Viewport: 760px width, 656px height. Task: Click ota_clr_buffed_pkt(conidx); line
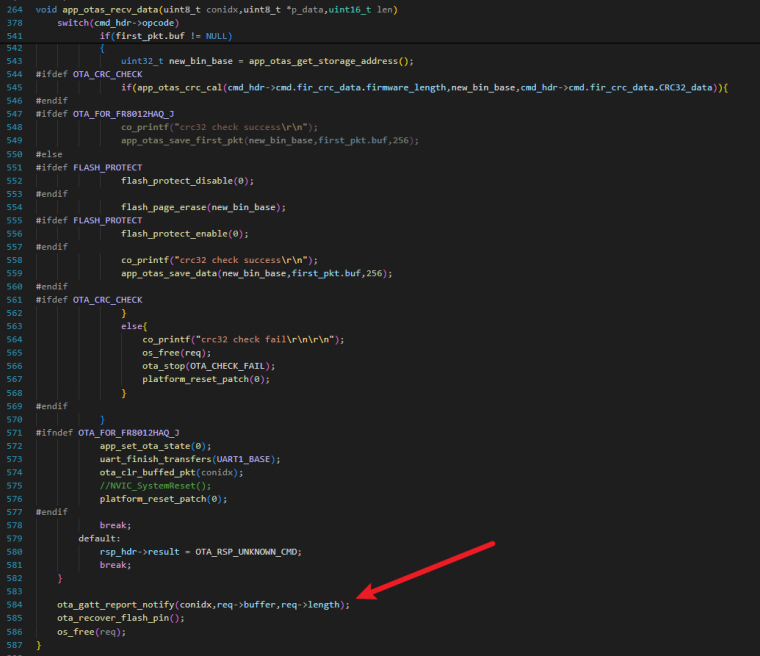172,472
